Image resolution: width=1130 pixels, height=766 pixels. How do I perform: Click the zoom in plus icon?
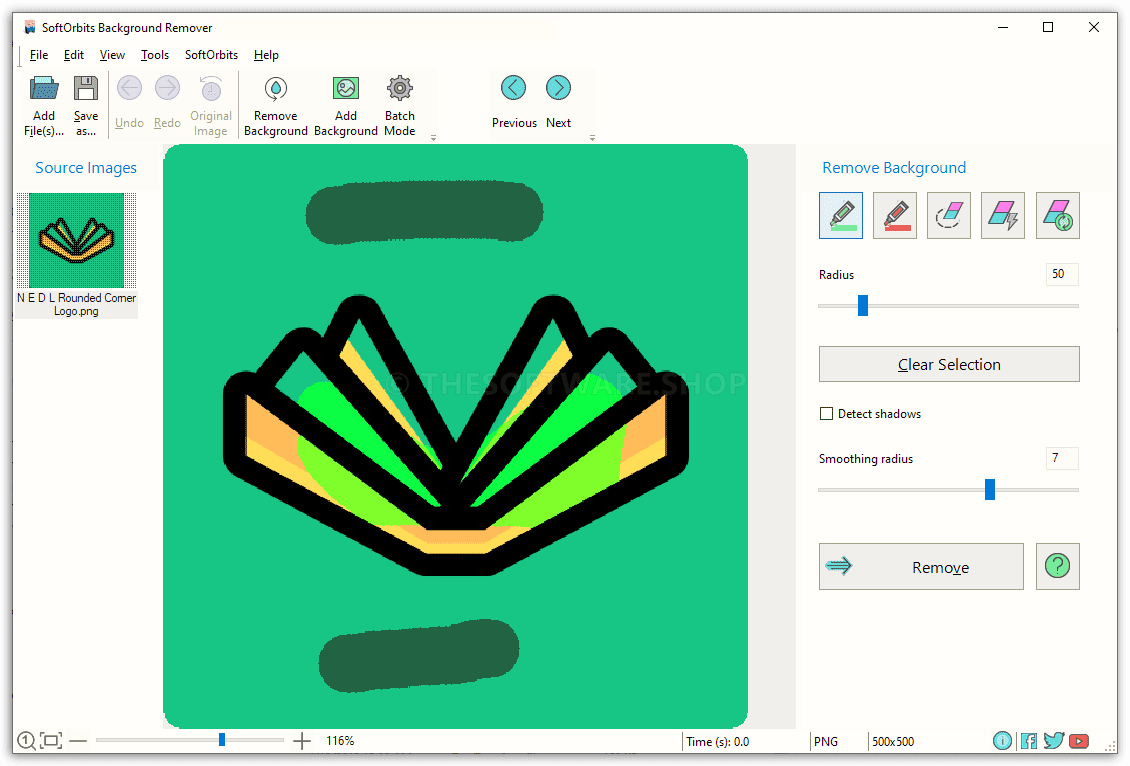[302, 741]
